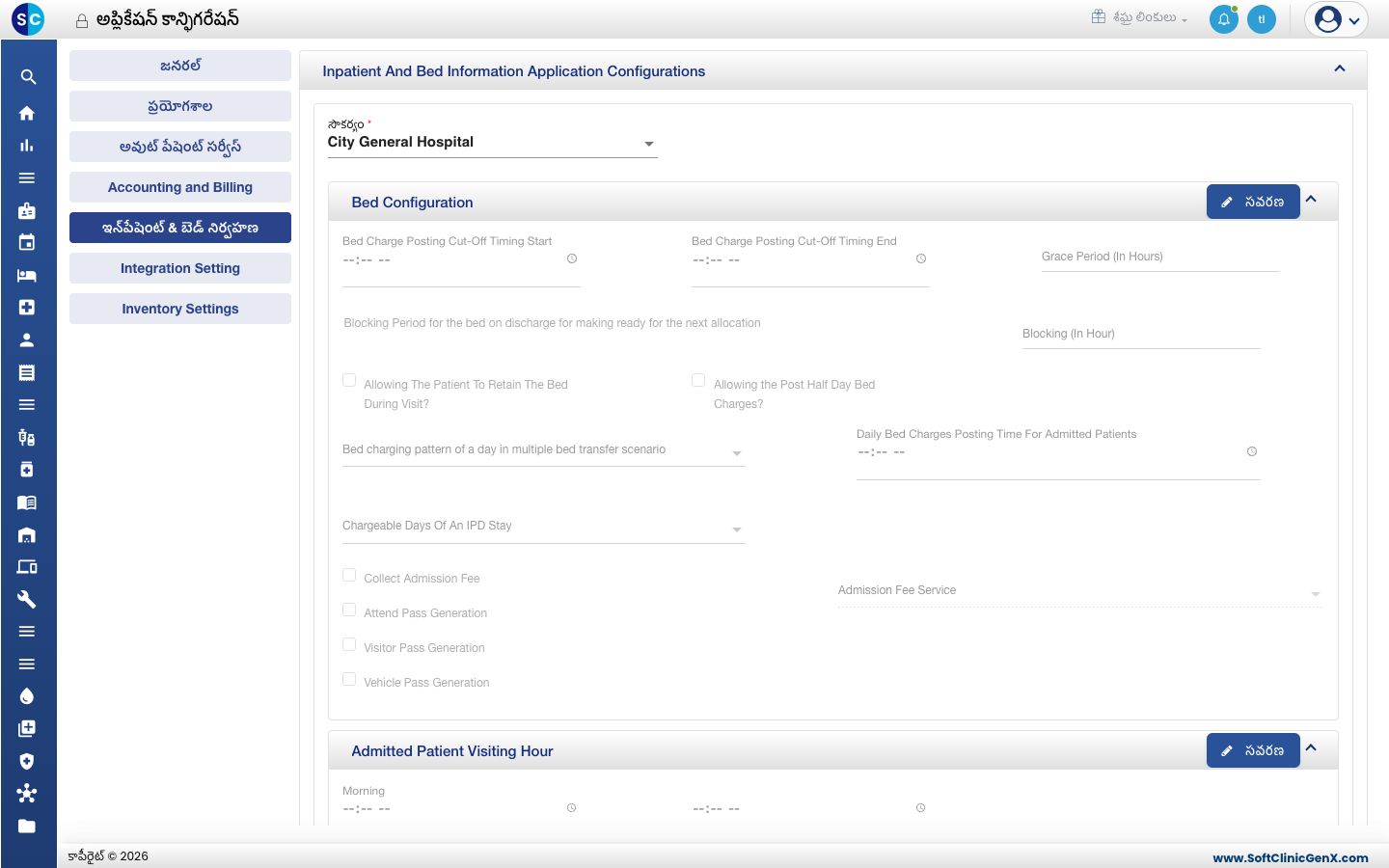This screenshot has width=1389, height=868.
Task: Open the Bed charging pattern dropdown
Action: pos(544,450)
